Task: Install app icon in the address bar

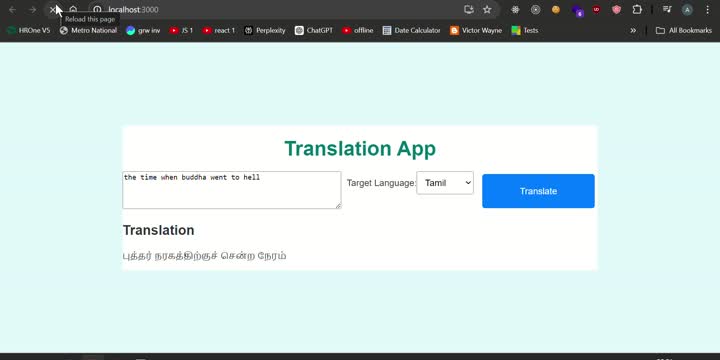Action: point(469,10)
